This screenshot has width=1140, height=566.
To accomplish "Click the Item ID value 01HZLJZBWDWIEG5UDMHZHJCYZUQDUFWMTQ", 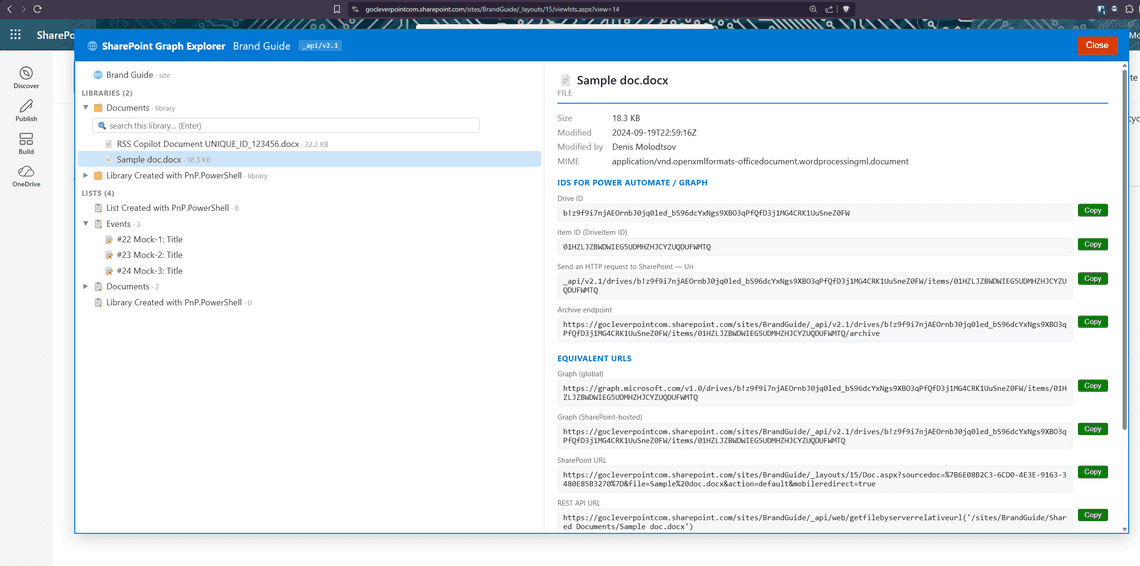I will coord(637,247).
